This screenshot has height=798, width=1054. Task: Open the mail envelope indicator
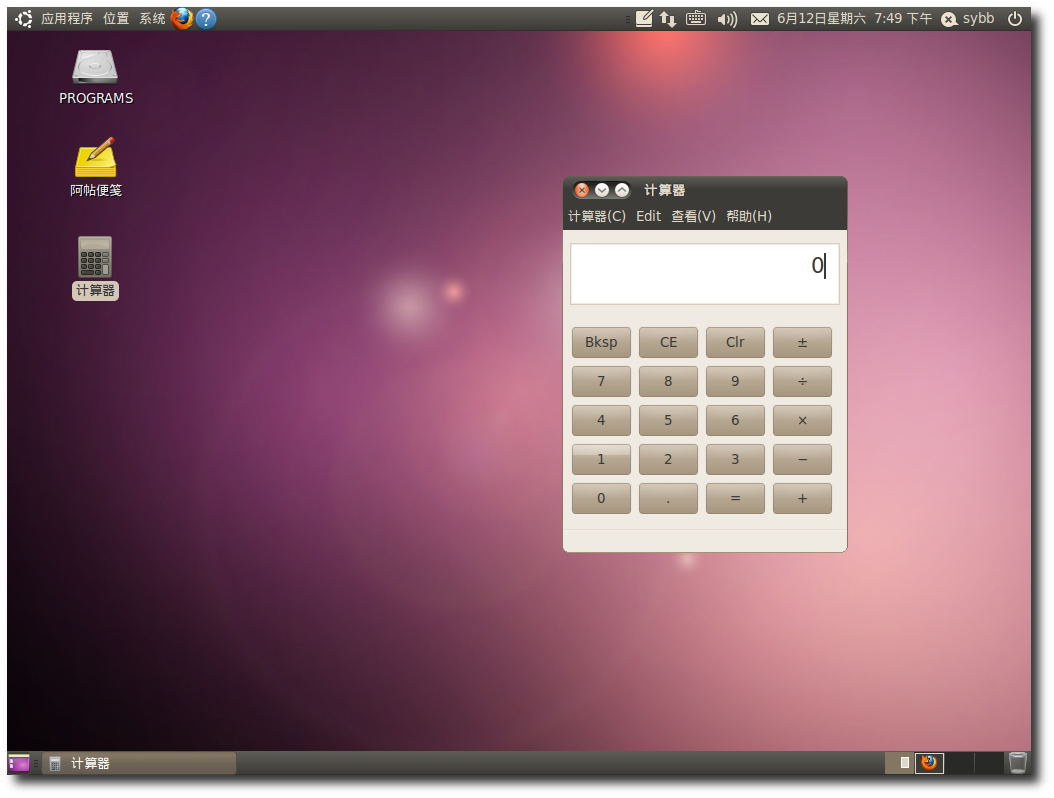pyautogui.click(x=760, y=19)
